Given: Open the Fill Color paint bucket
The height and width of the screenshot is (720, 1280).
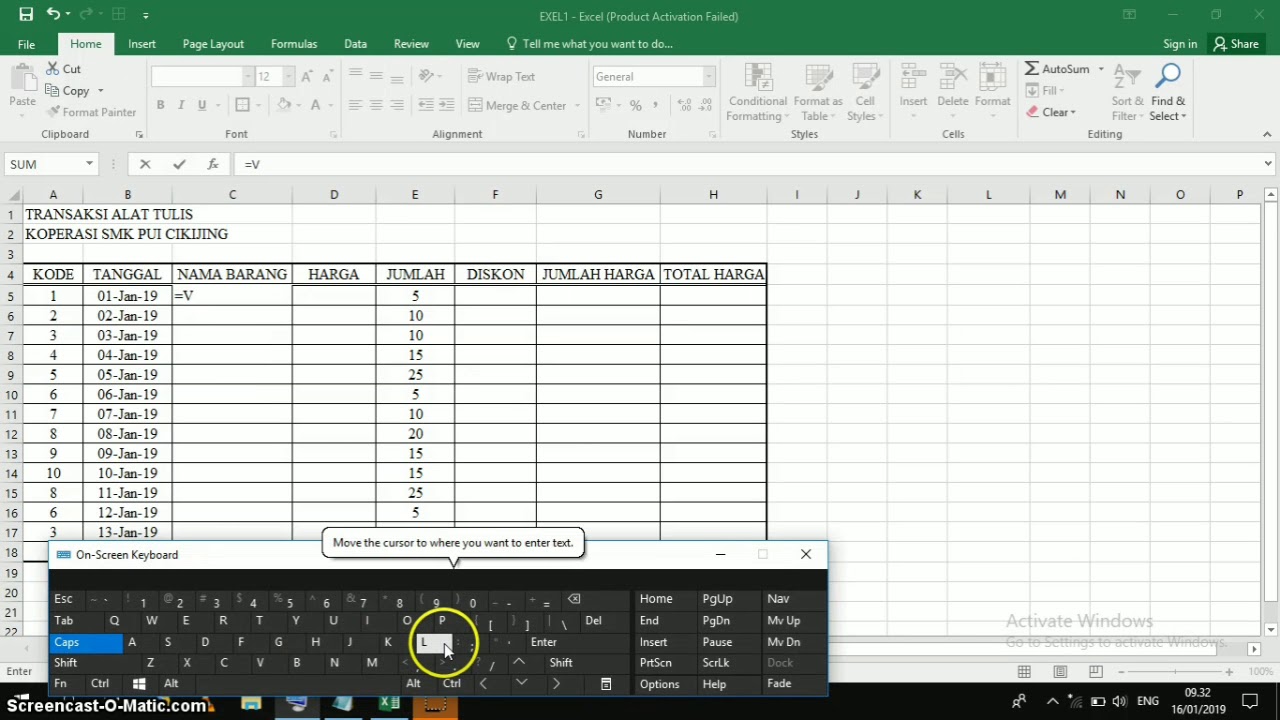Looking at the screenshot, I should point(284,105).
